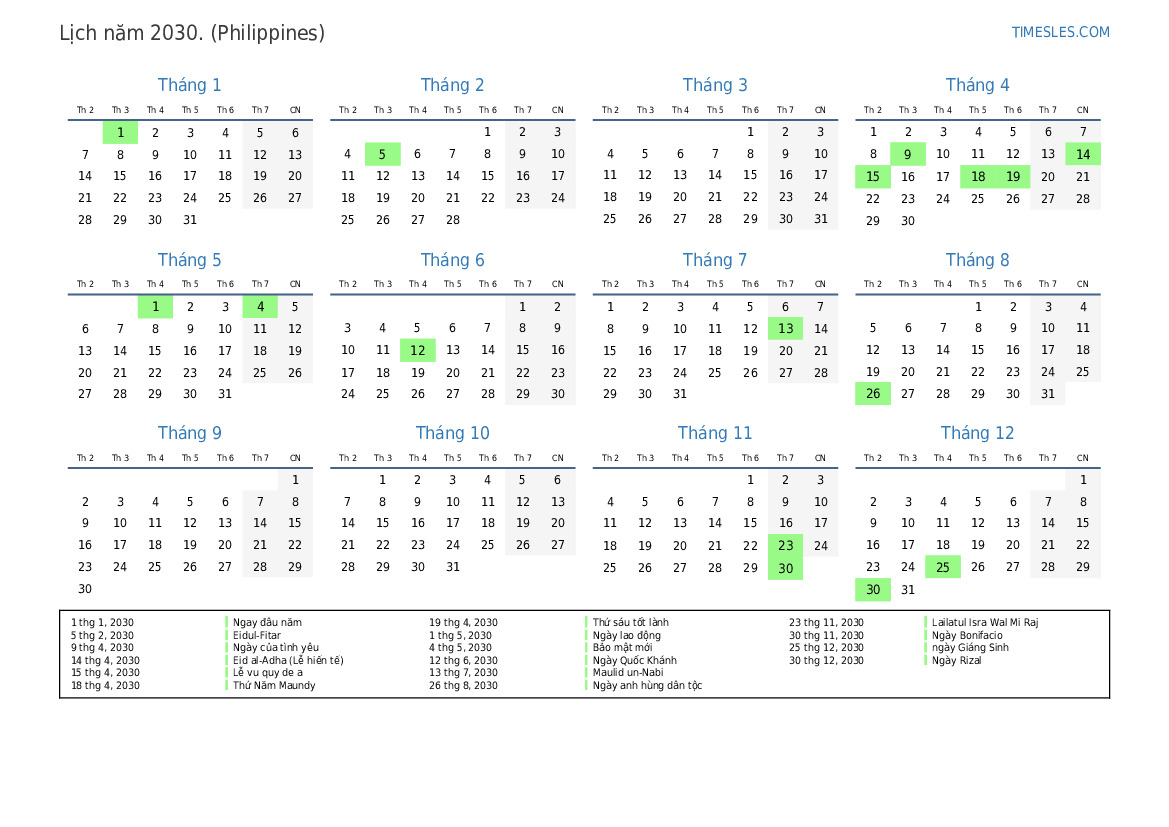Screen dimensions: 1169x827
Task: Click the Tháng 10 month title
Action: click(453, 433)
